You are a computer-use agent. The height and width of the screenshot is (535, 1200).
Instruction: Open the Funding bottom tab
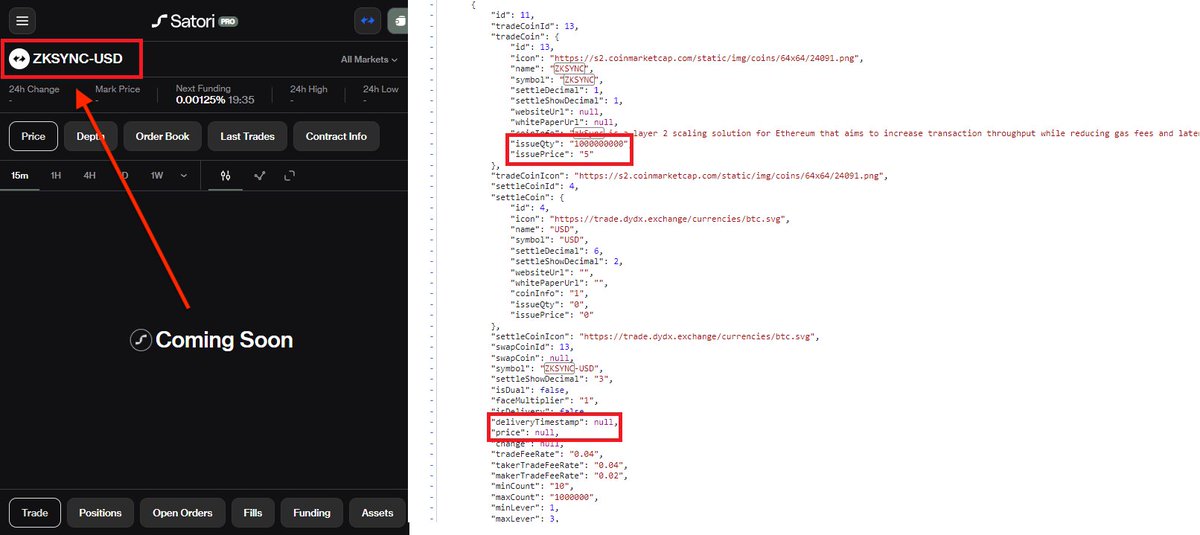(311, 513)
